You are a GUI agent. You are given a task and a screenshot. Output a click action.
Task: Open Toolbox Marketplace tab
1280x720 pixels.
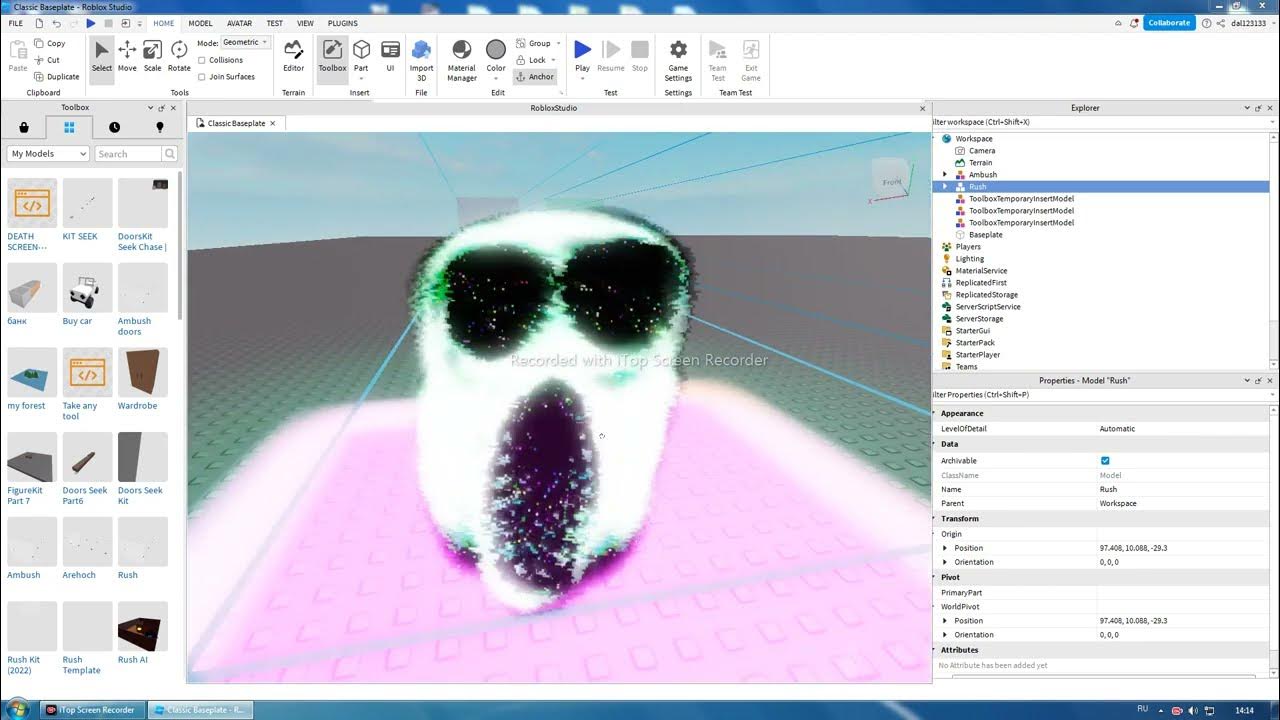click(24, 127)
